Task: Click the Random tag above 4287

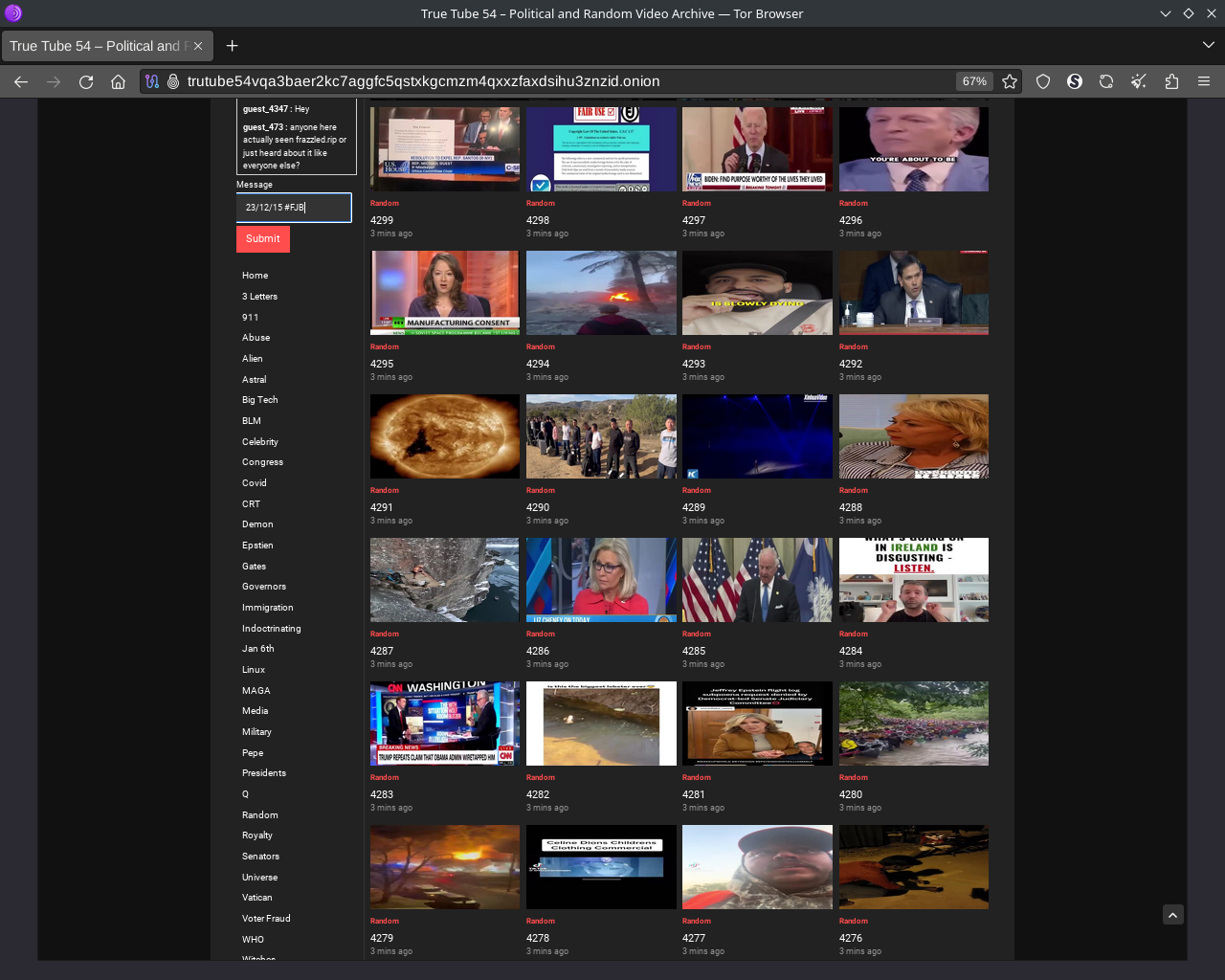Action: point(385,634)
